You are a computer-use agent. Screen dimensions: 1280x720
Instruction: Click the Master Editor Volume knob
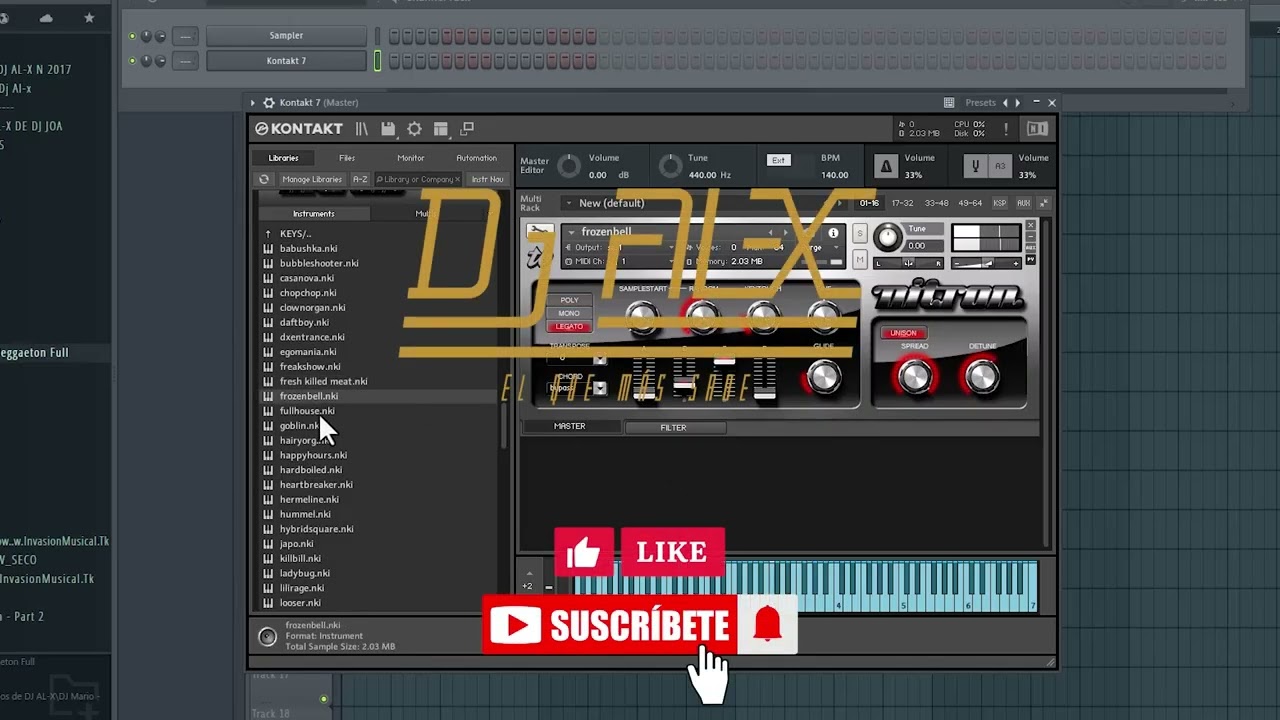pyautogui.click(x=568, y=166)
